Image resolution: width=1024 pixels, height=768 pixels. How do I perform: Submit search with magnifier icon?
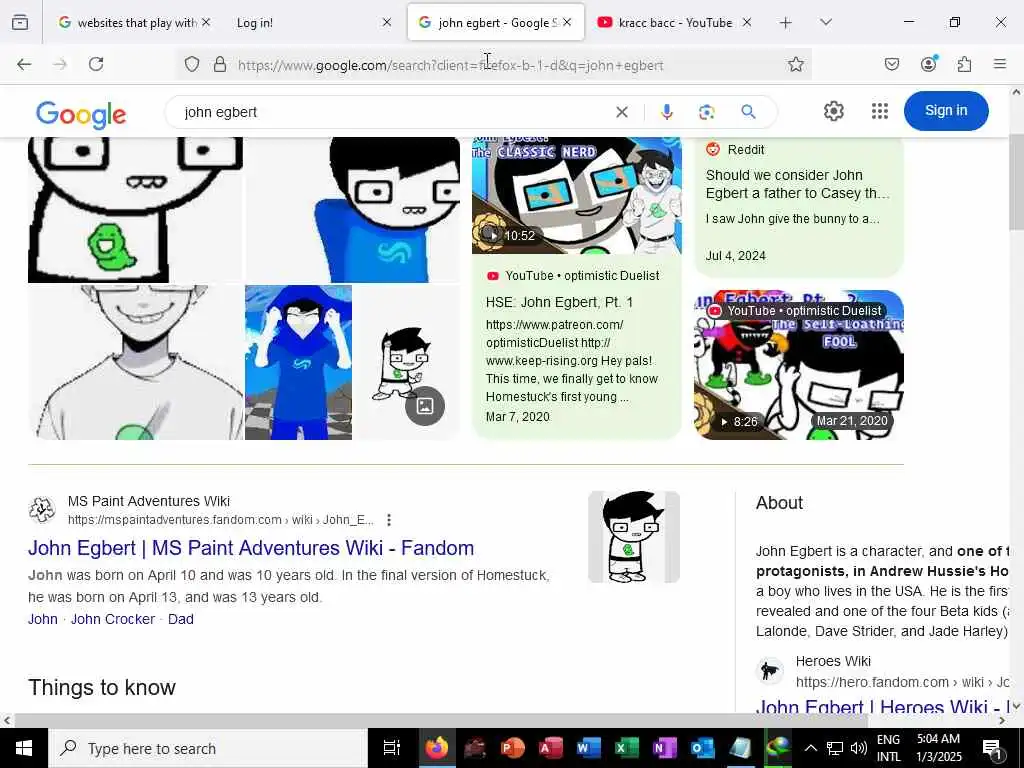pyautogui.click(x=748, y=112)
